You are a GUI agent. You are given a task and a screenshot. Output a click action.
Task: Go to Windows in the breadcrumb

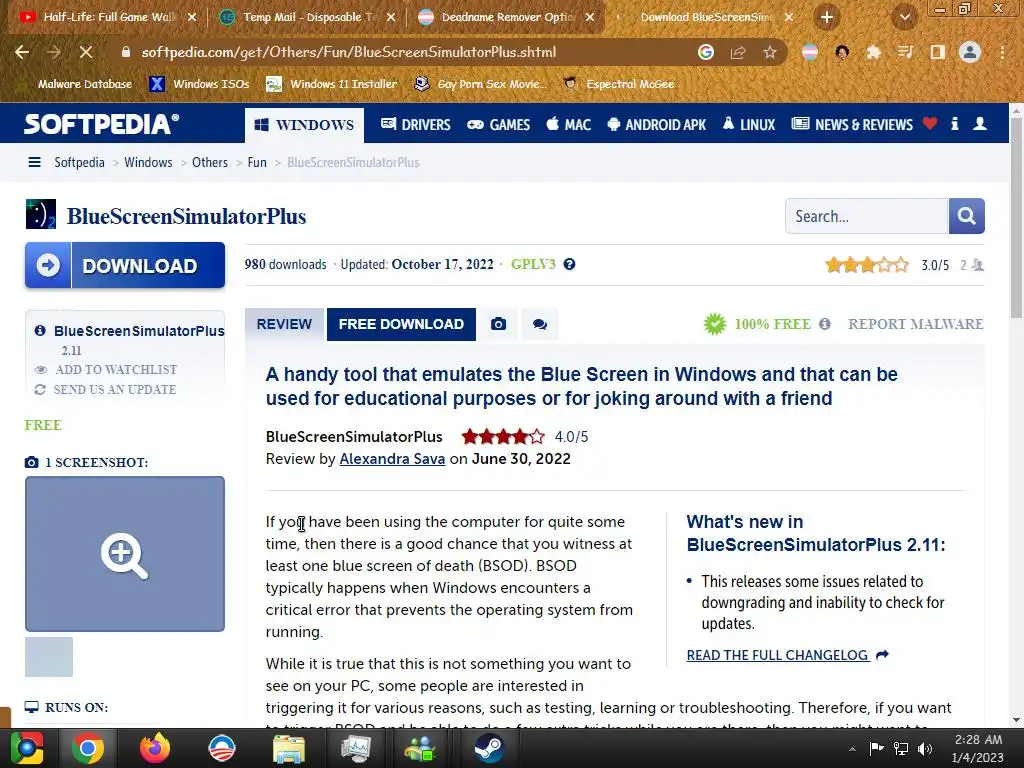pyautogui.click(x=148, y=162)
